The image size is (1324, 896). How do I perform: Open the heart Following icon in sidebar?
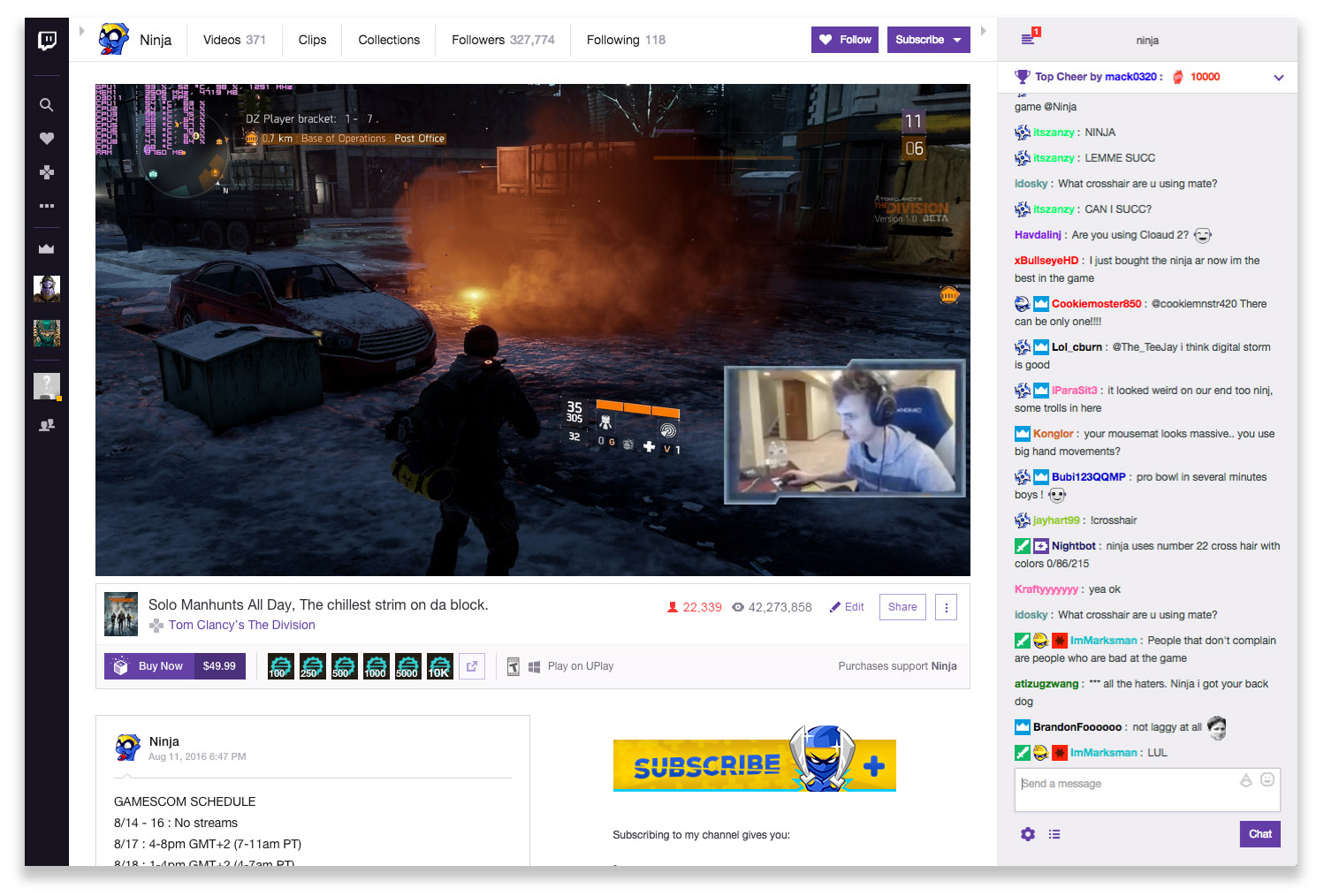(x=47, y=139)
